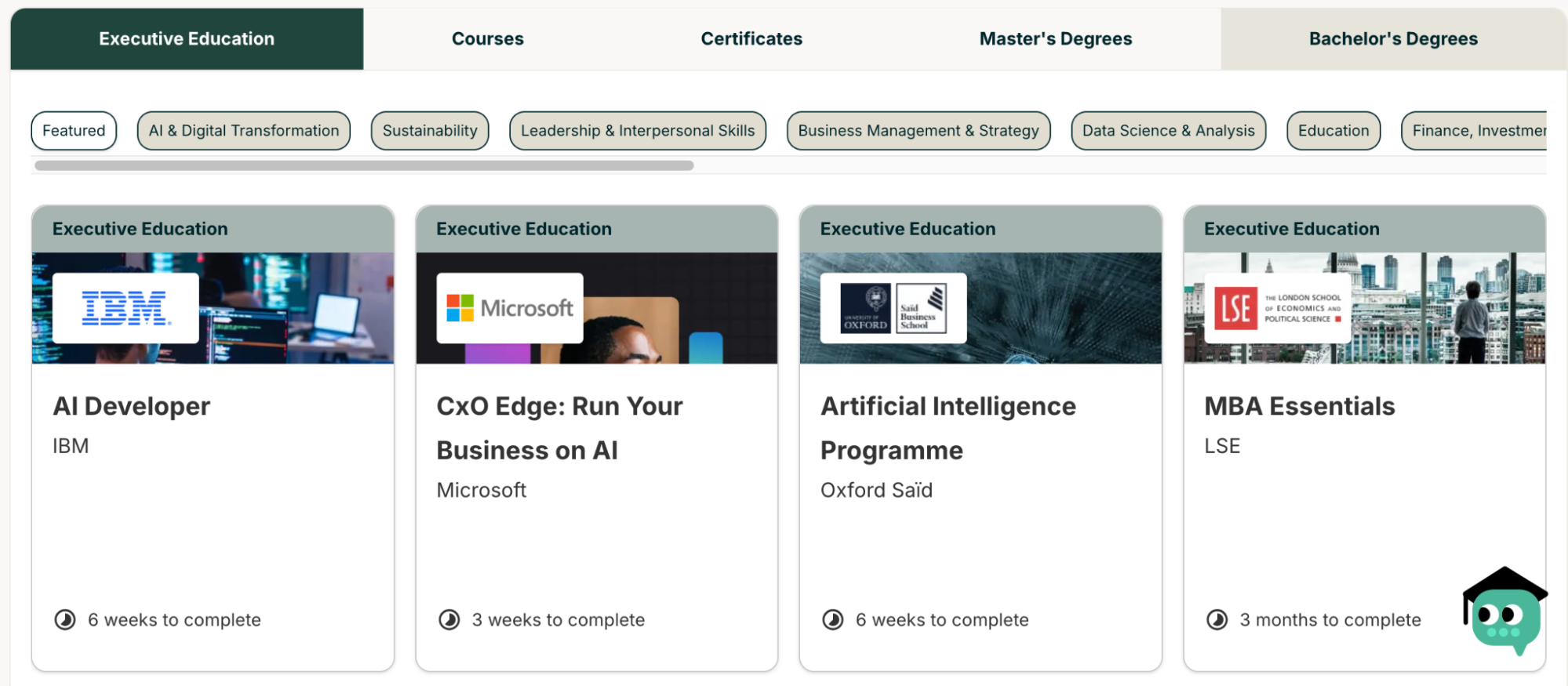
Task: Click AI Developer's '6 weeks to complete' text
Action: tap(174, 620)
